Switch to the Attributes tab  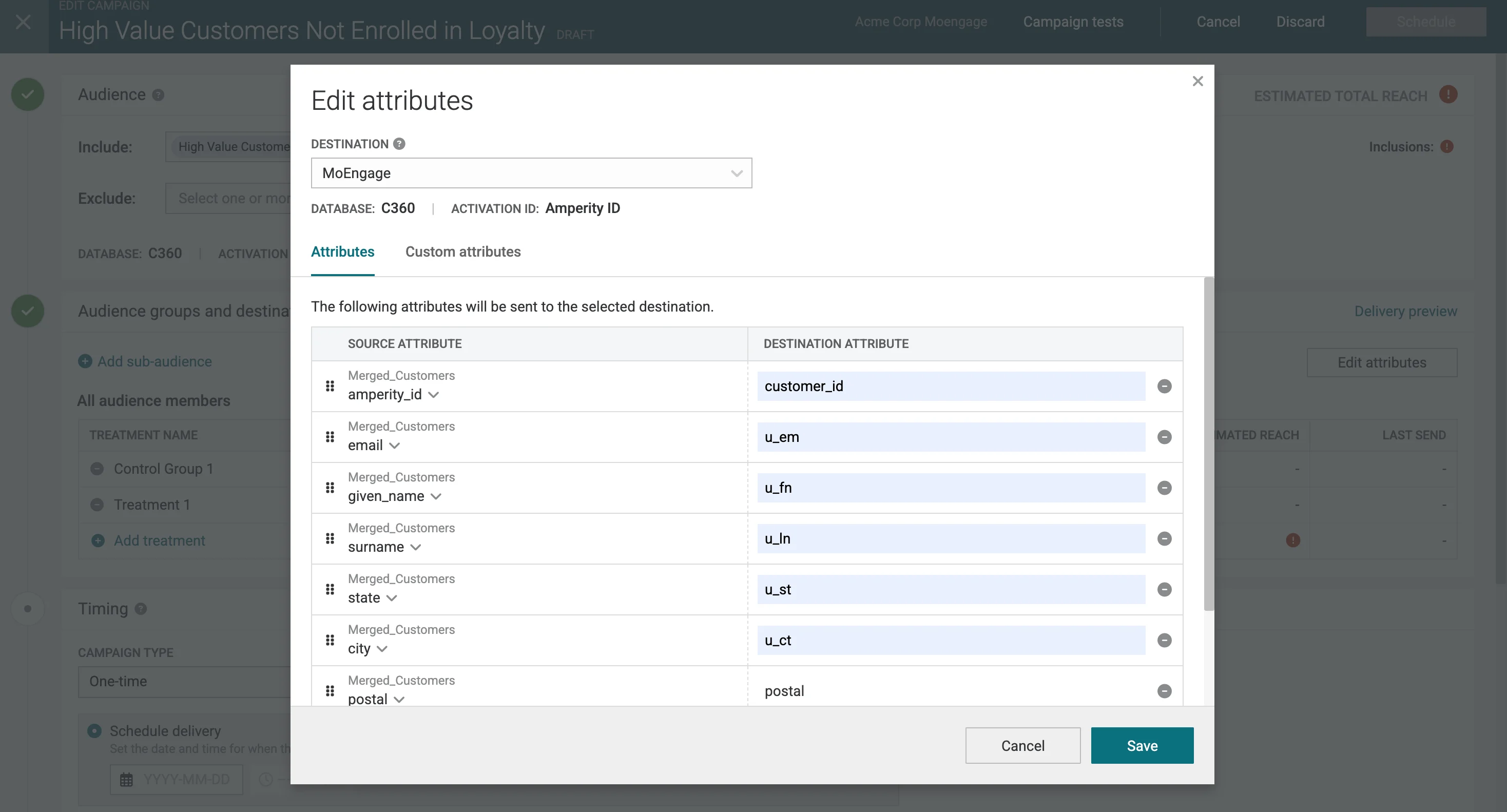343,252
